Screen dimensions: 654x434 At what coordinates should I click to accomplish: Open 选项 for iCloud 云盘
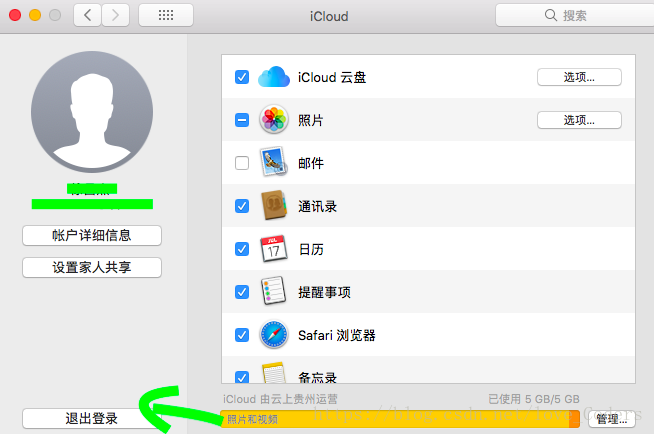(x=579, y=77)
